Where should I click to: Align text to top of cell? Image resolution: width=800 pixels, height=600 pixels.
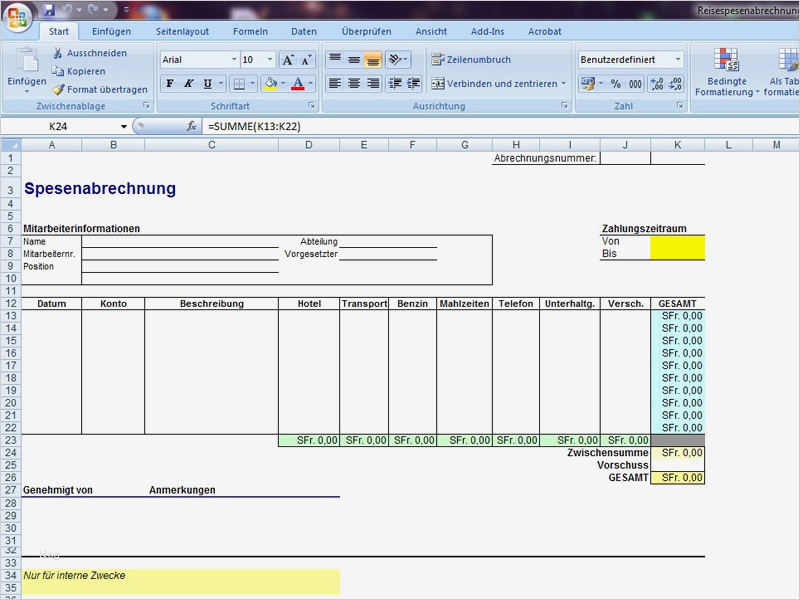click(x=335, y=60)
